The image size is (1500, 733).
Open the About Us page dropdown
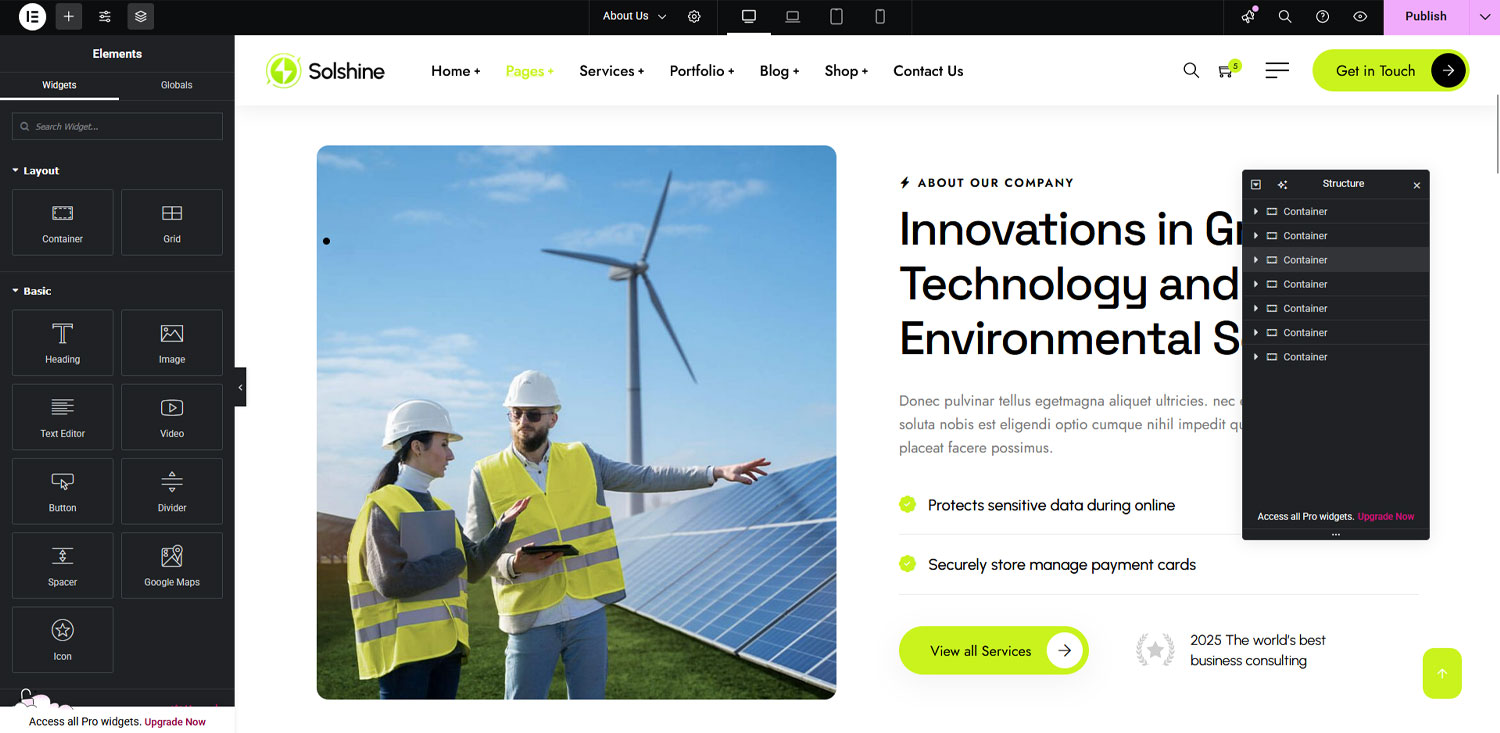[635, 17]
